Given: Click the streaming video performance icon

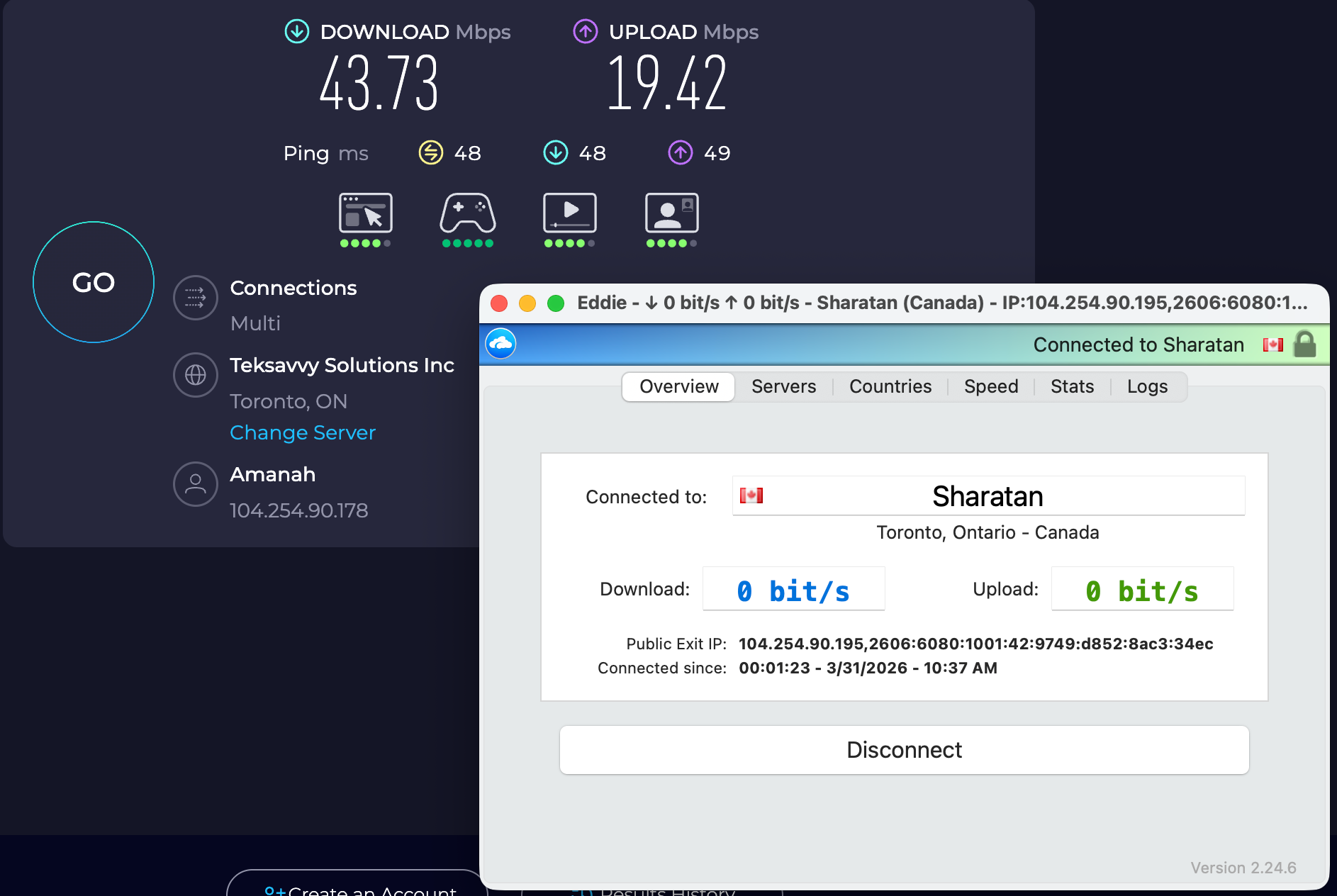Looking at the screenshot, I should point(569,215).
